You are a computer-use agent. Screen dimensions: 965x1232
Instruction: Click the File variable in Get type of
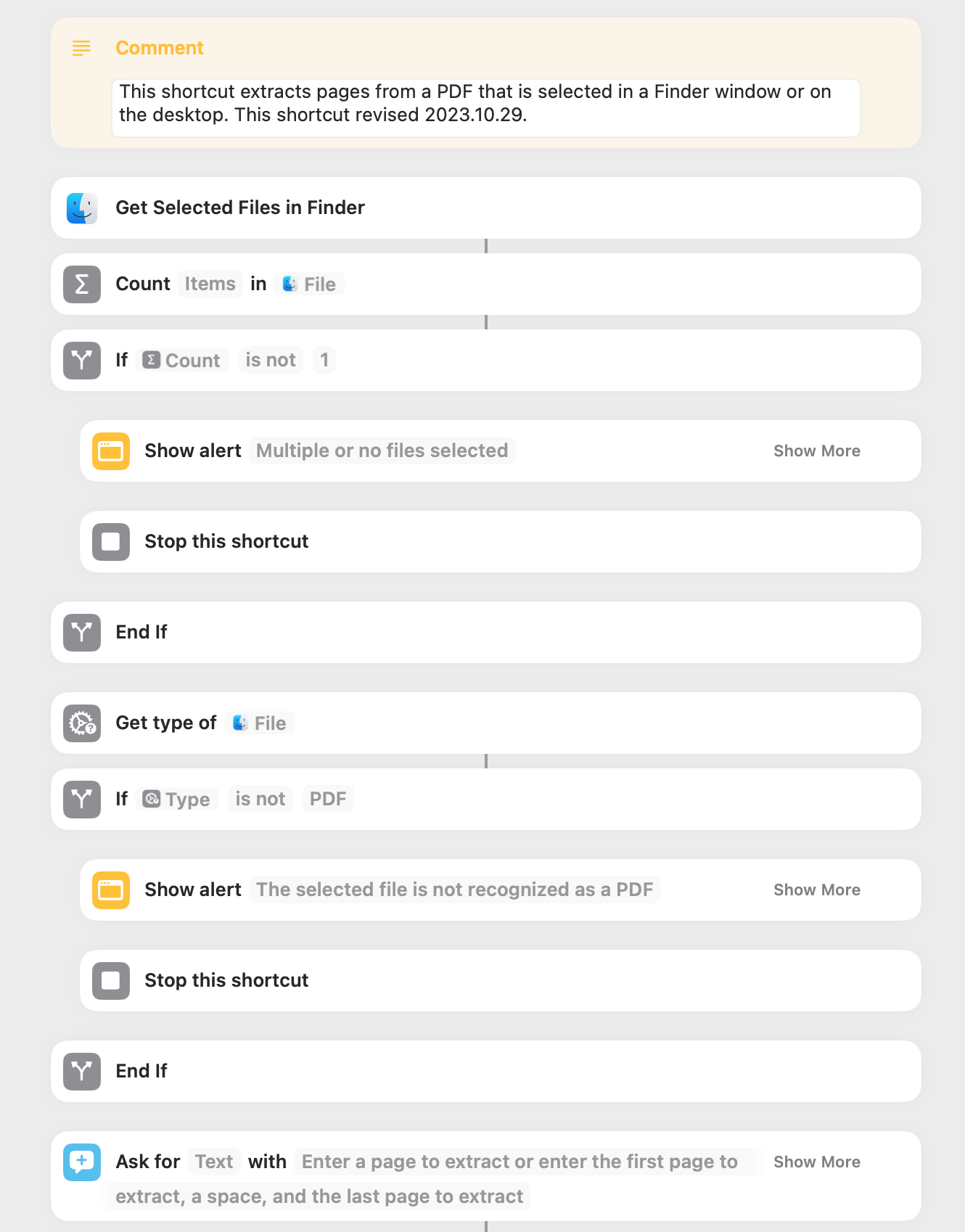[260, 723]
